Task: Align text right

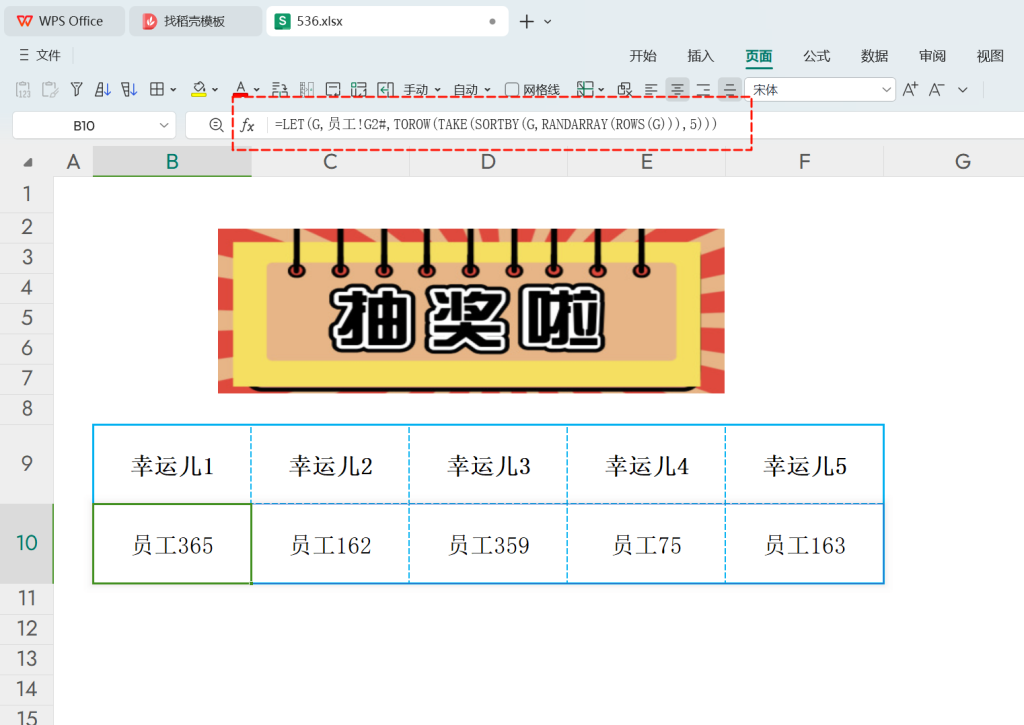Action: [703, 89]
